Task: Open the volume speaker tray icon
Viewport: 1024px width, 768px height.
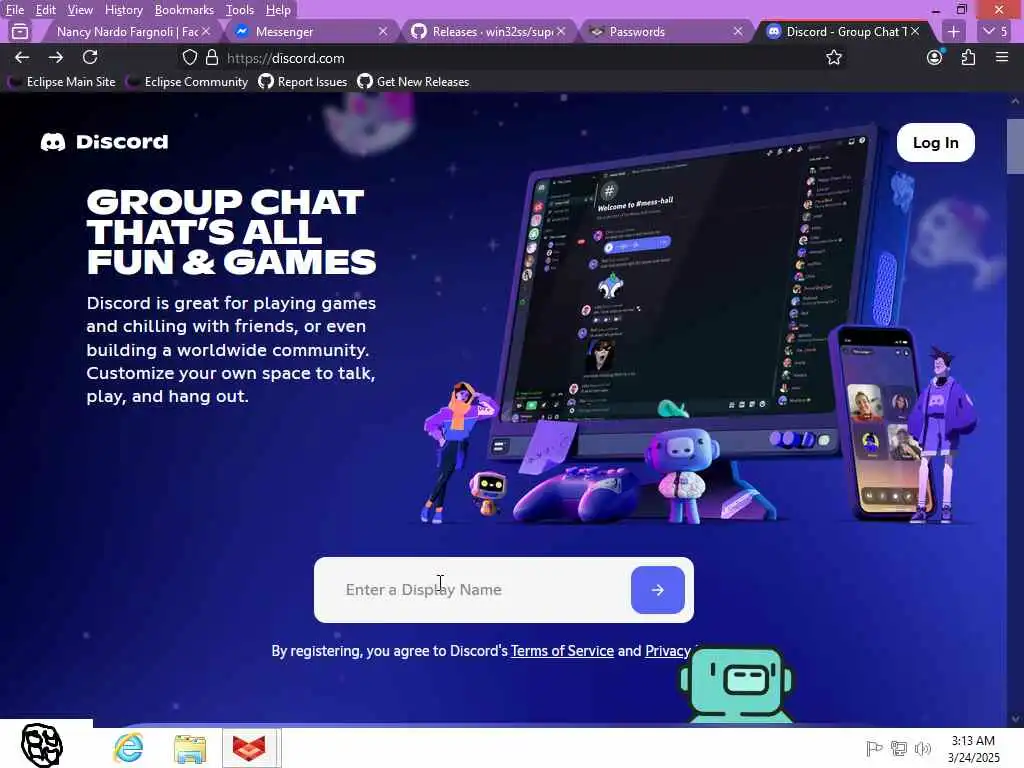Action: [x=923, y=748]
